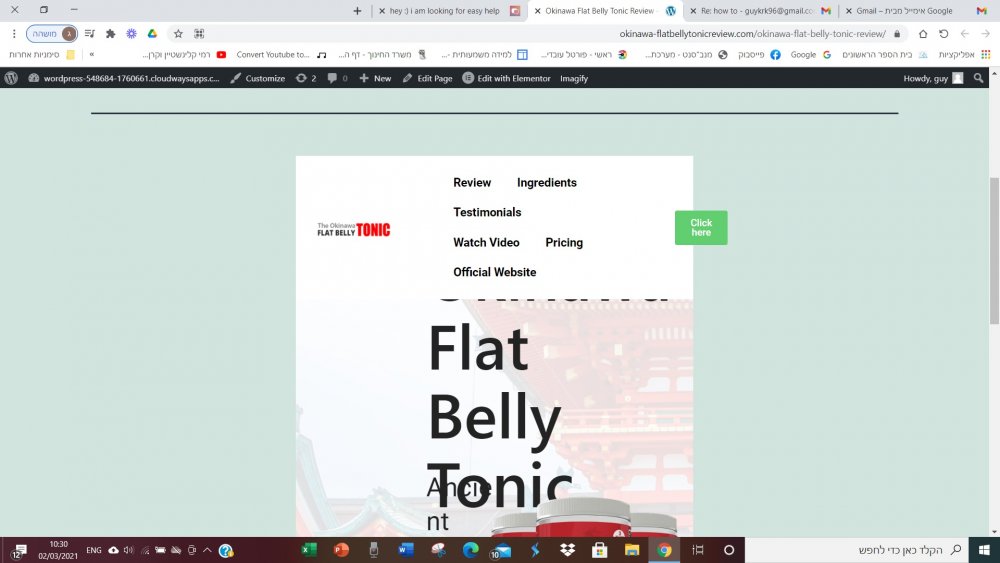The image size is (1000, 563).
Task: Open File Explorer from the taskbar
Action: click(x=632, y=550)
